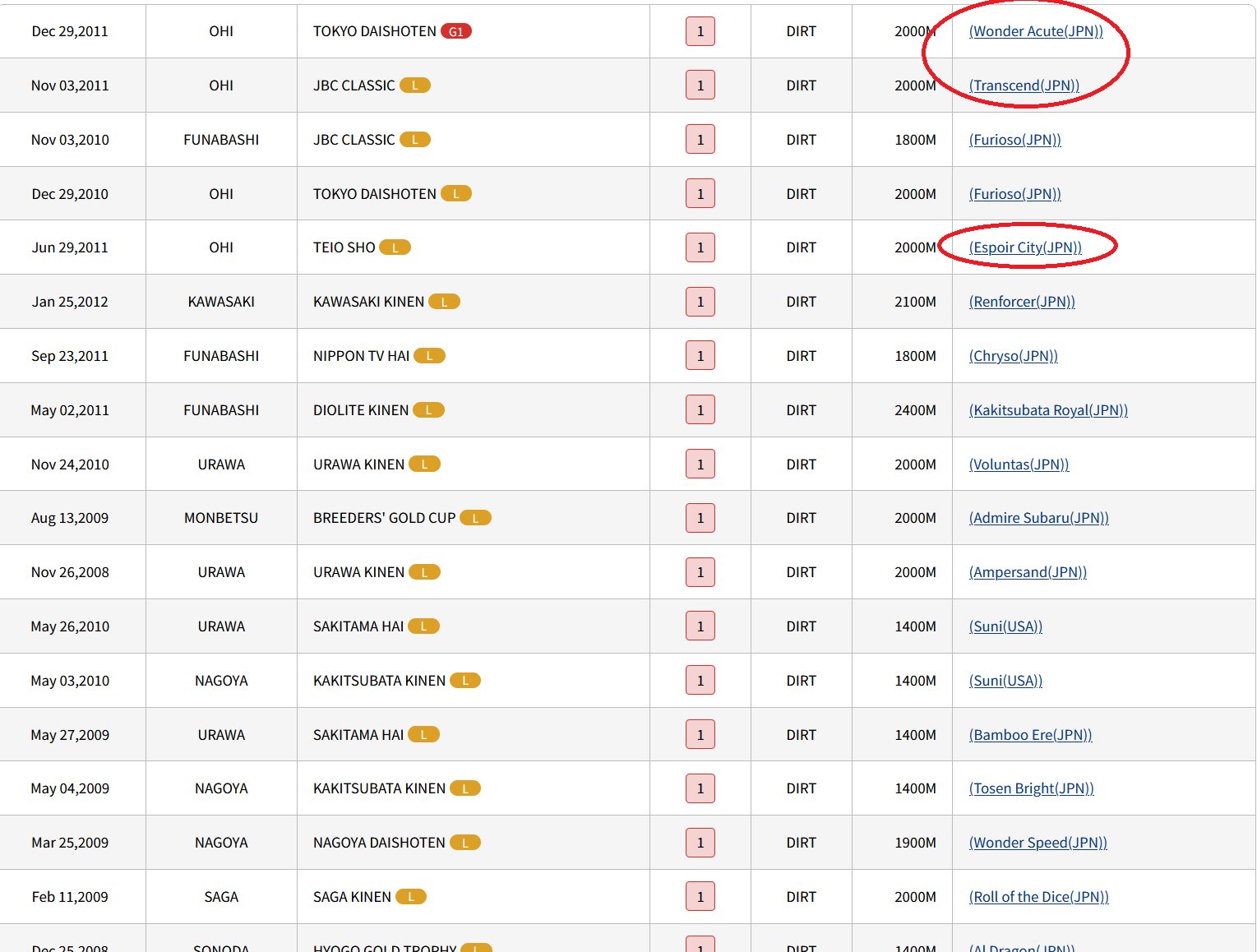Open the Bamboo Ere(JPN) horse link

point(1031,735)
